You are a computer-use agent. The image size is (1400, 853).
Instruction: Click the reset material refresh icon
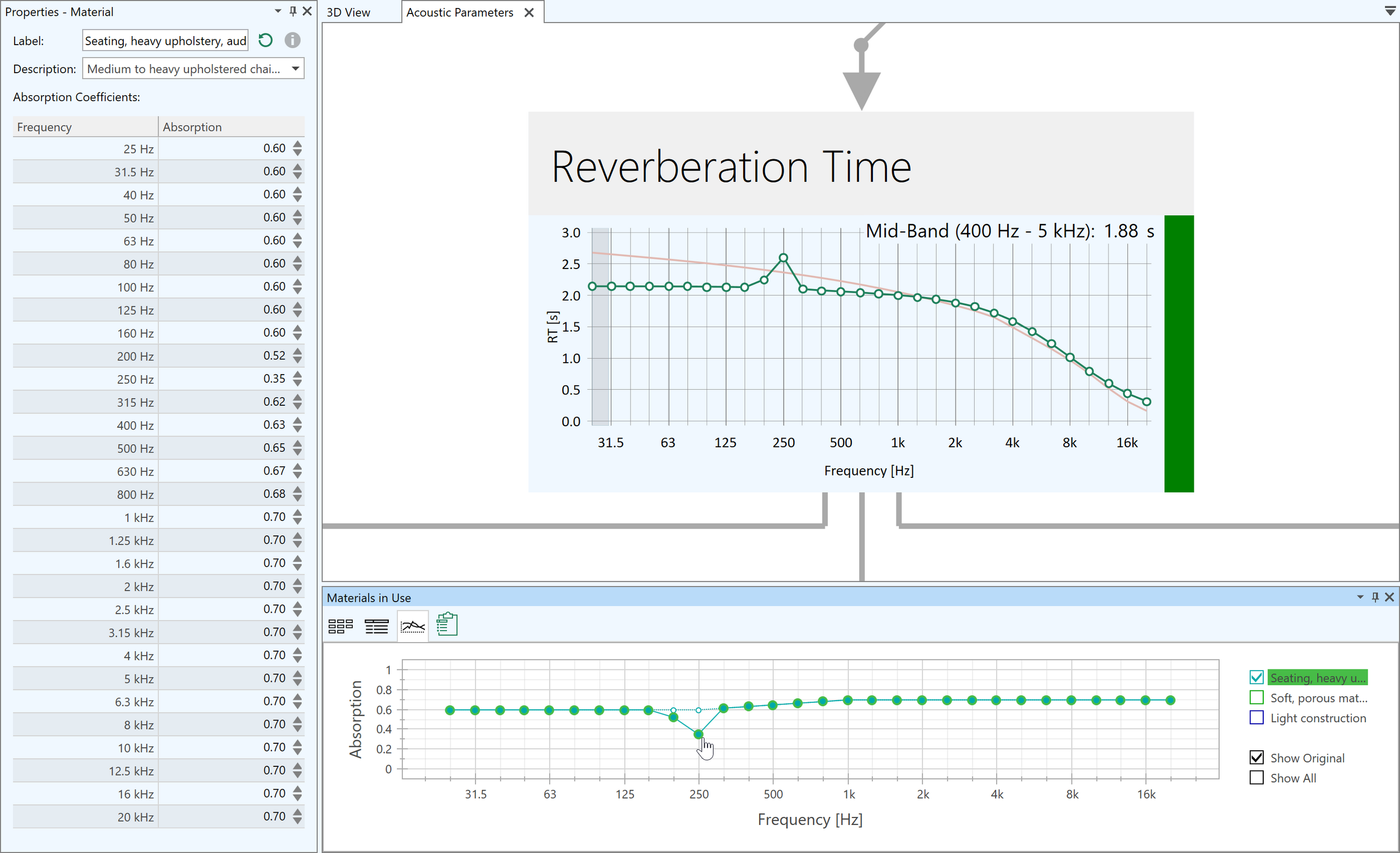(265, 40)
